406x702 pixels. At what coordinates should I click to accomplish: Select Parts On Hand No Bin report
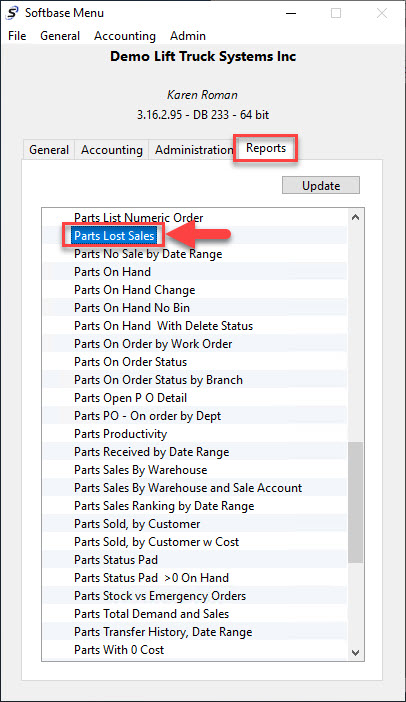132,308
